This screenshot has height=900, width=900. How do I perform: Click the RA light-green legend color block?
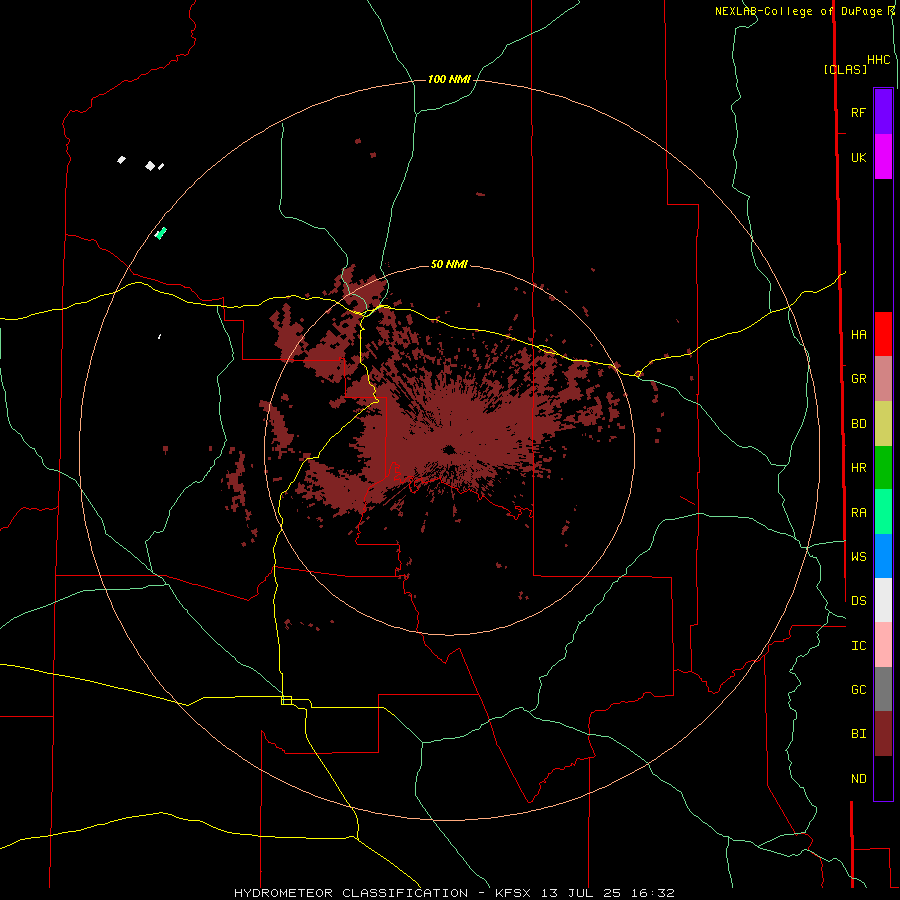point(883,512)
